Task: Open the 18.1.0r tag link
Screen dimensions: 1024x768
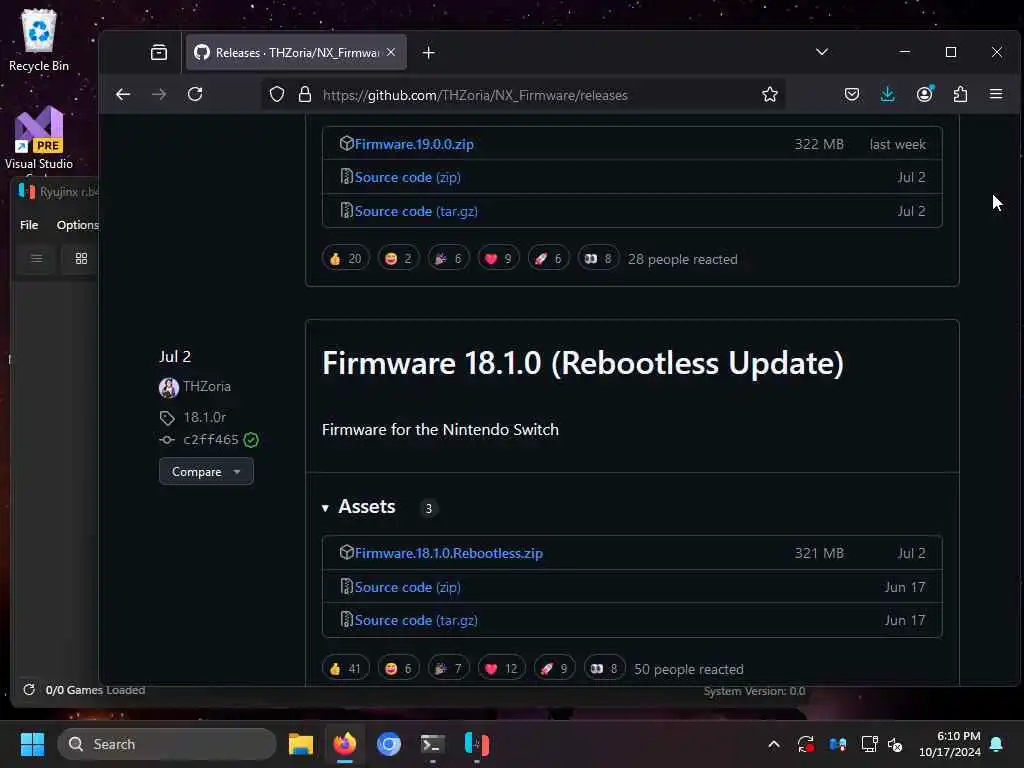Action: click(x=204, y=417)
